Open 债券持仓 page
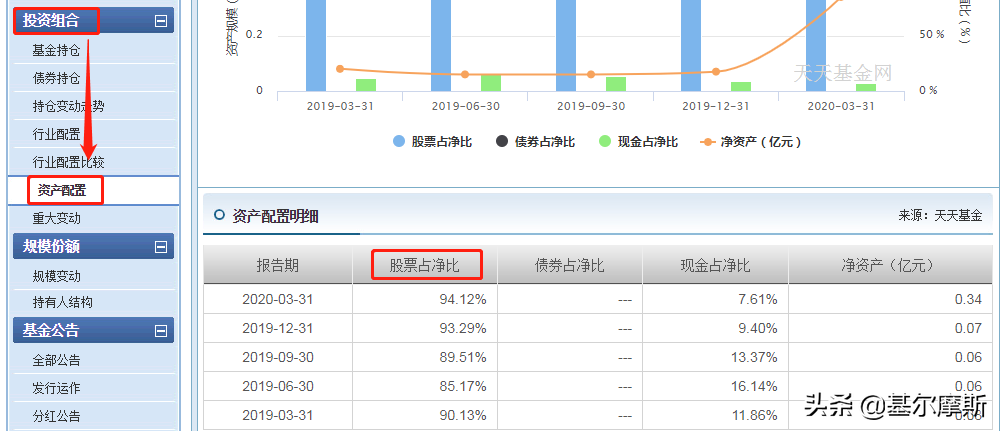The width and height of the screenshot is (1000, 431). (56, 78)
